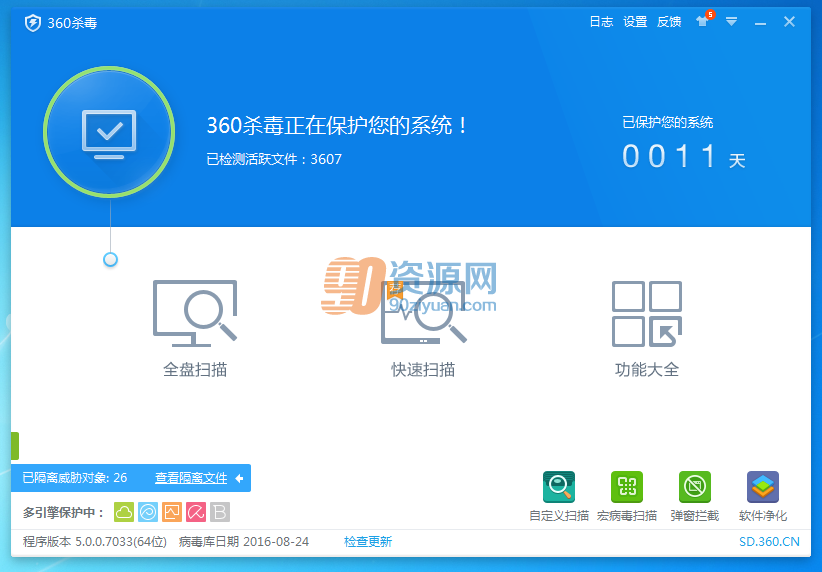Click the 360杀毒 shield logo
This screenshot has height=572, width=822.
33,23
